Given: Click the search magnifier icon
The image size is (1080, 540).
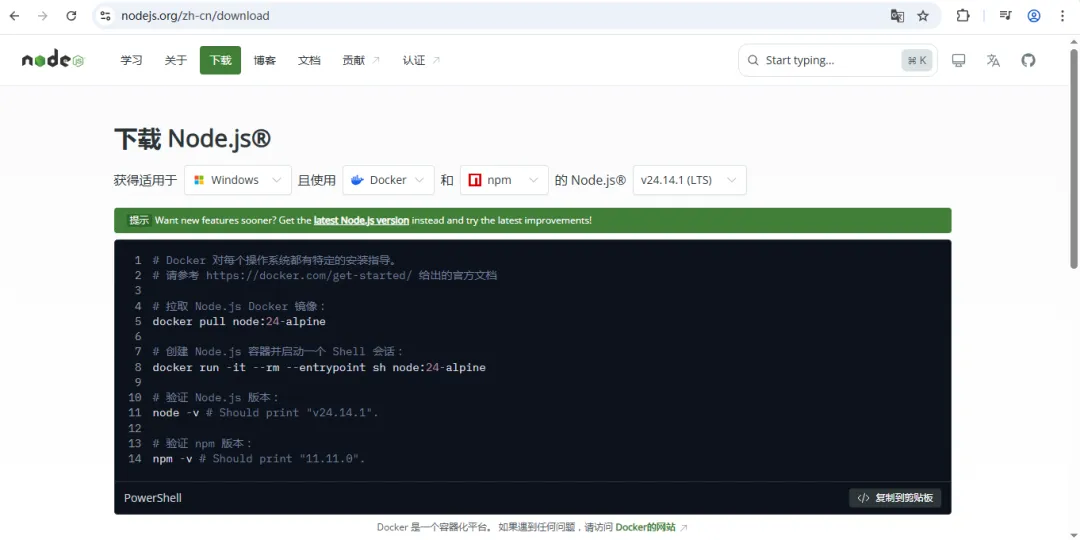Looking at the screenshot, I should point(754,61).
